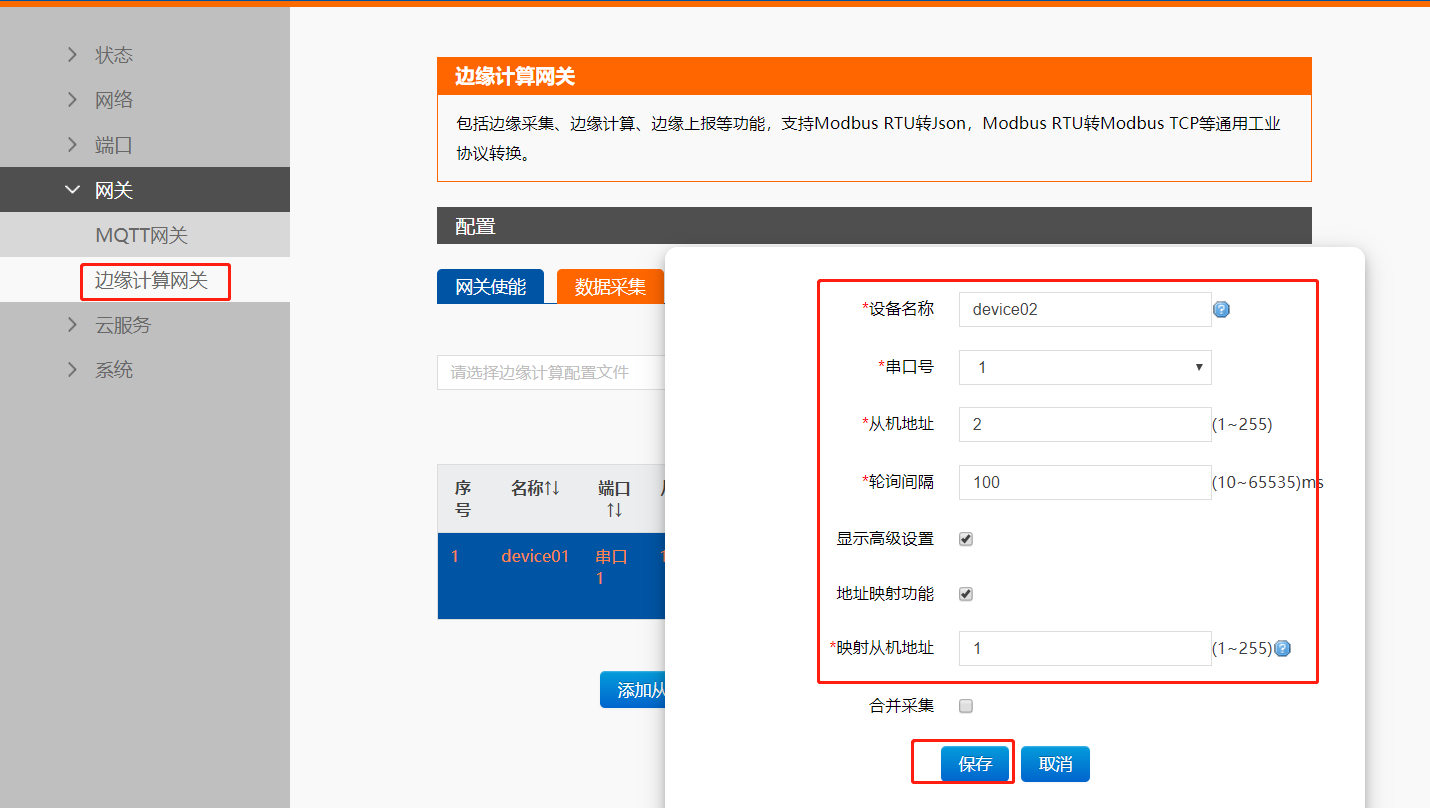Enable 合并采集 checkbox
Screen dimensions: 1430x808
click(966, 706)
